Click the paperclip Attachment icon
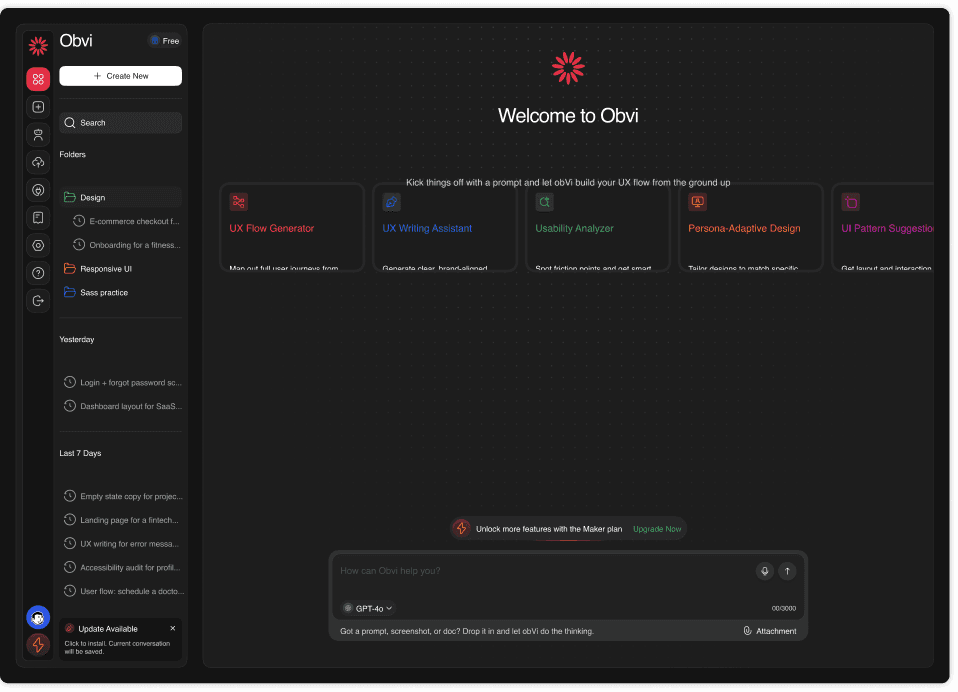This screenshot has height=692, width=958. [x=748, y=632]
